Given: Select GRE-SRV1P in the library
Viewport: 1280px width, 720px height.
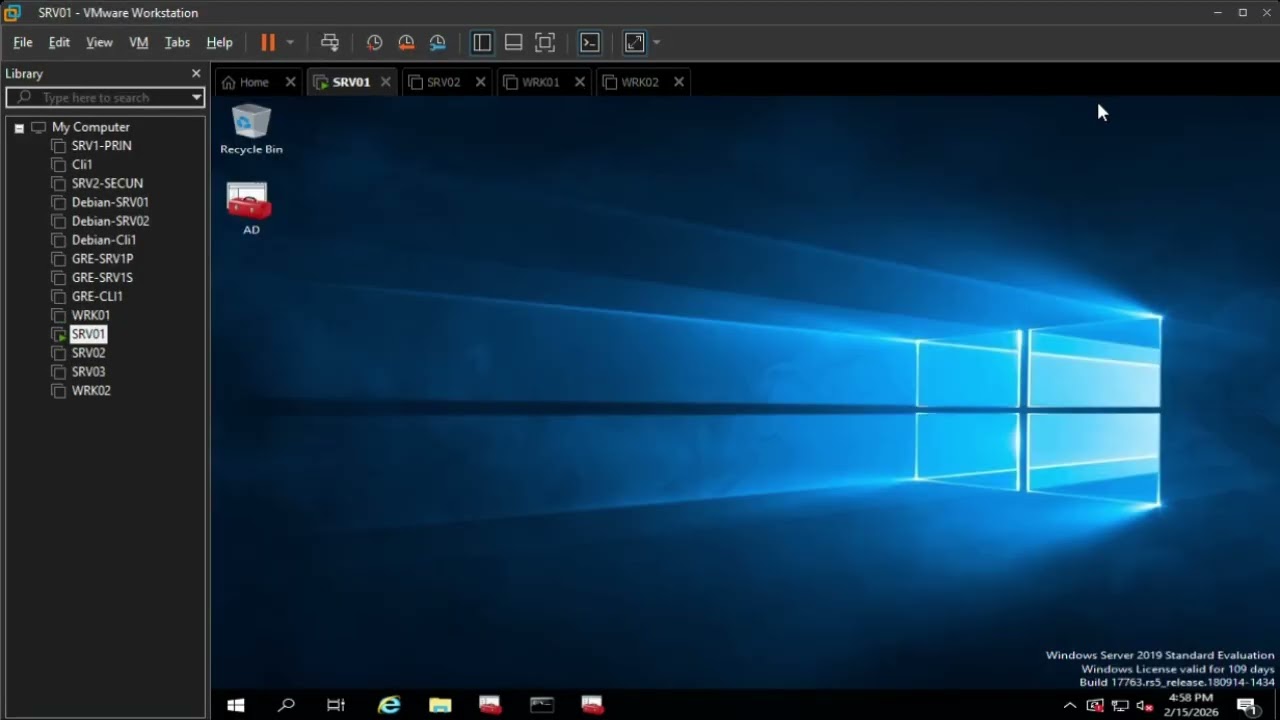Looking at the screenshot, I should [x=102, y=259].
